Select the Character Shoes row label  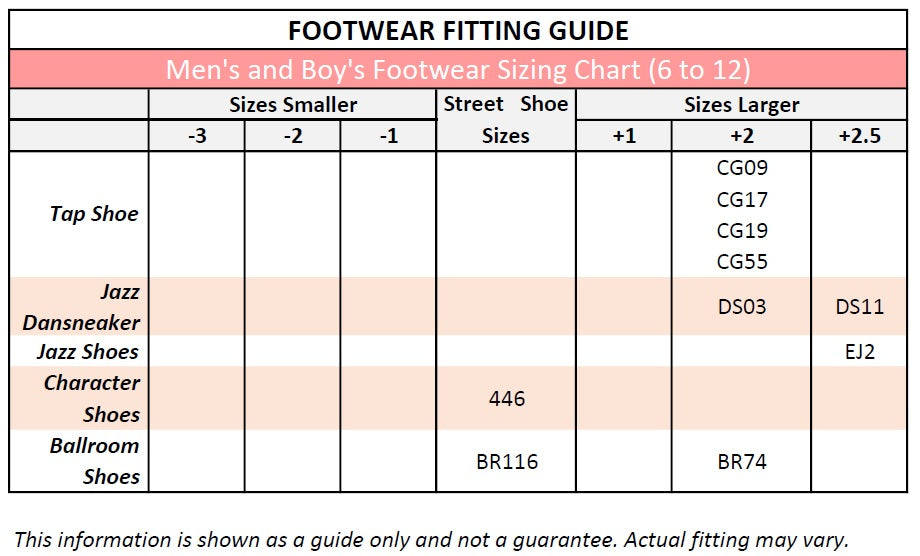pos(92,398)
